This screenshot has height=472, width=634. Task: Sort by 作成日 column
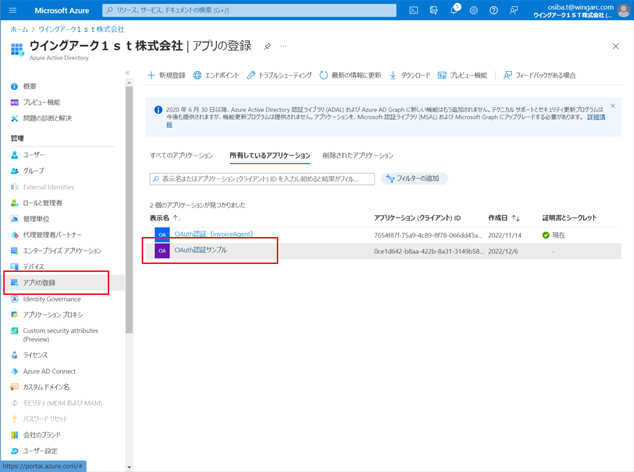point(504,218)
